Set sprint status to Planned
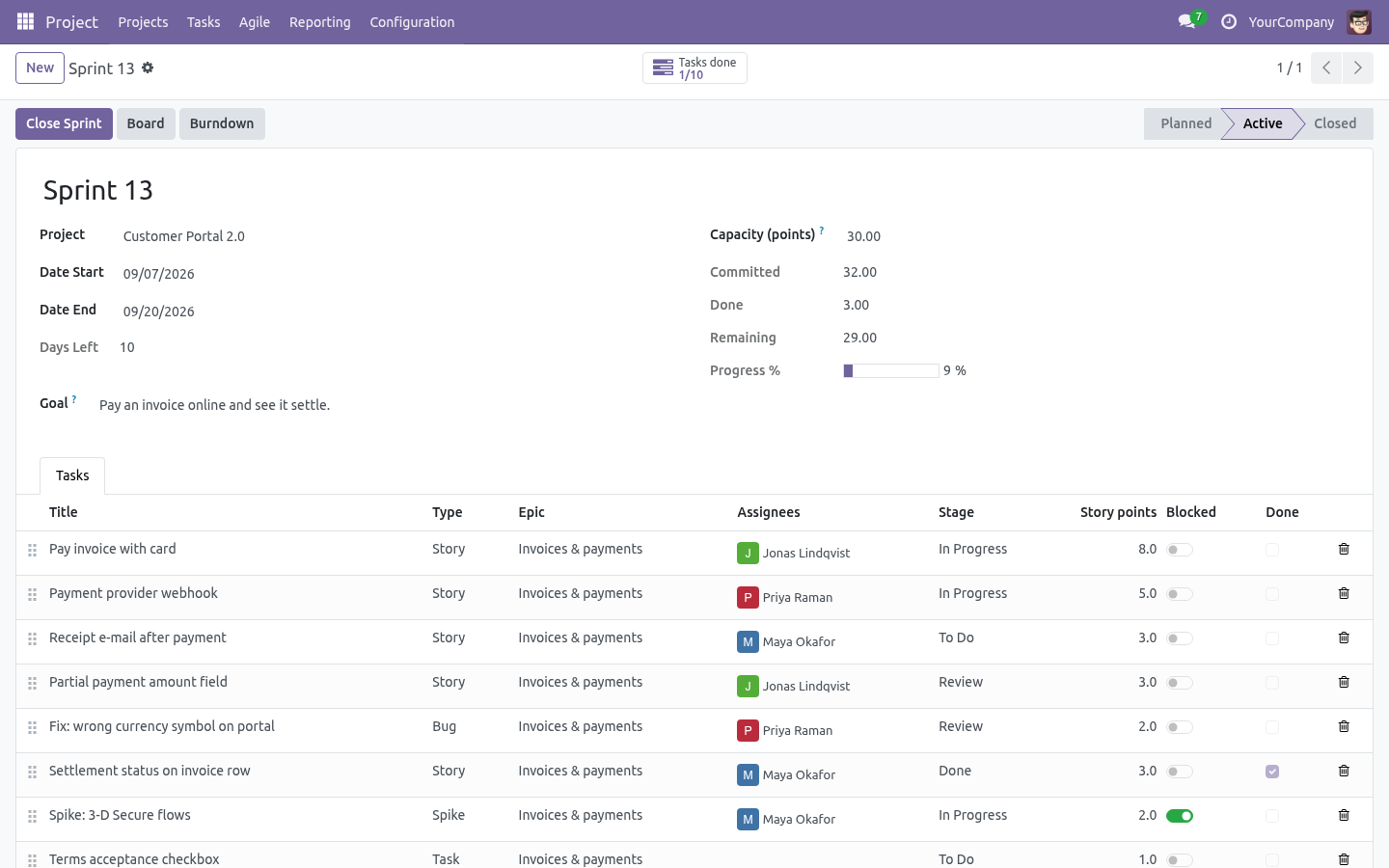Viewport: 1389px width, 868px height. pos(1185,123)
